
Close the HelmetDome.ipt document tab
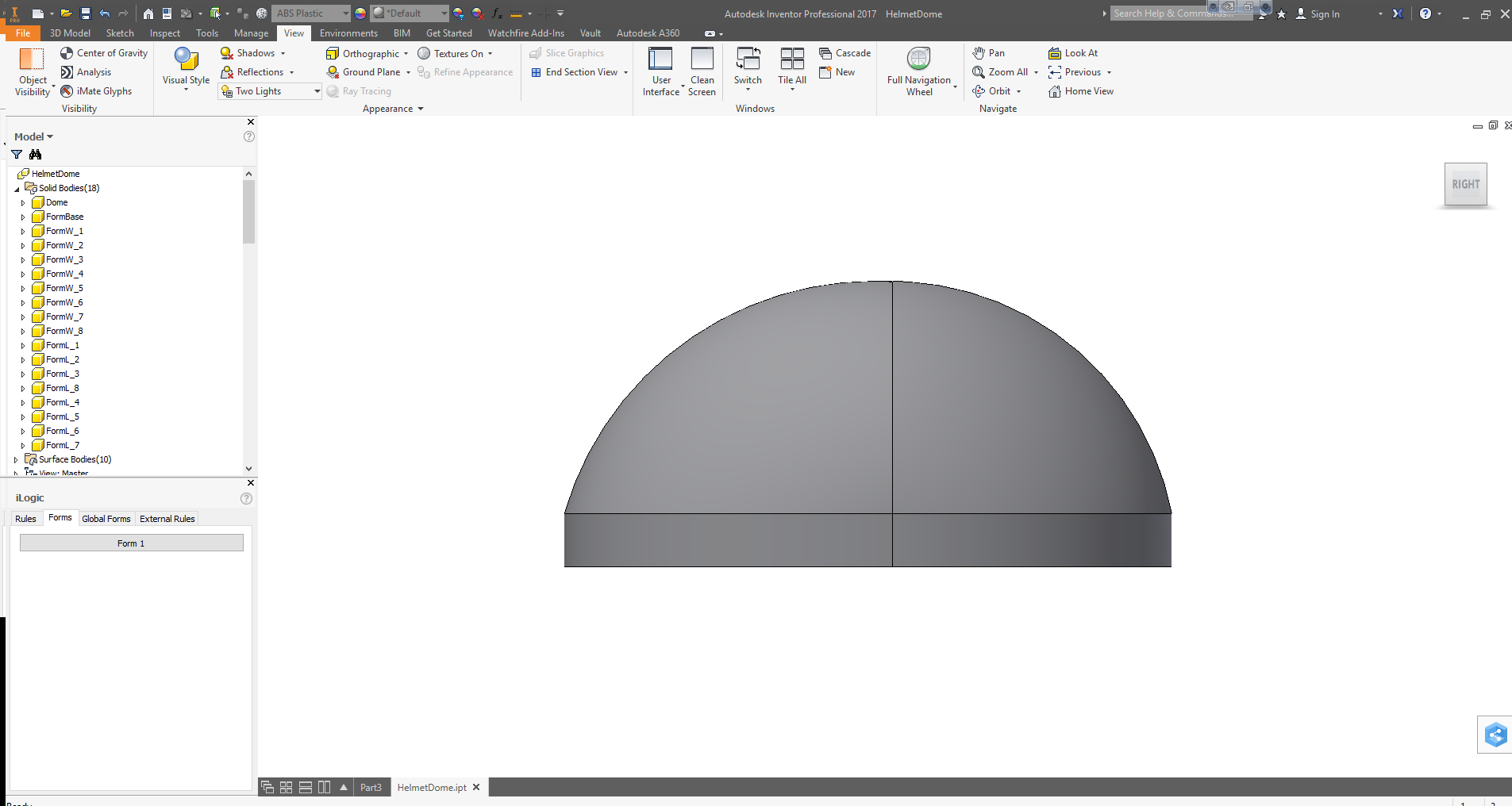click(476, 788)
